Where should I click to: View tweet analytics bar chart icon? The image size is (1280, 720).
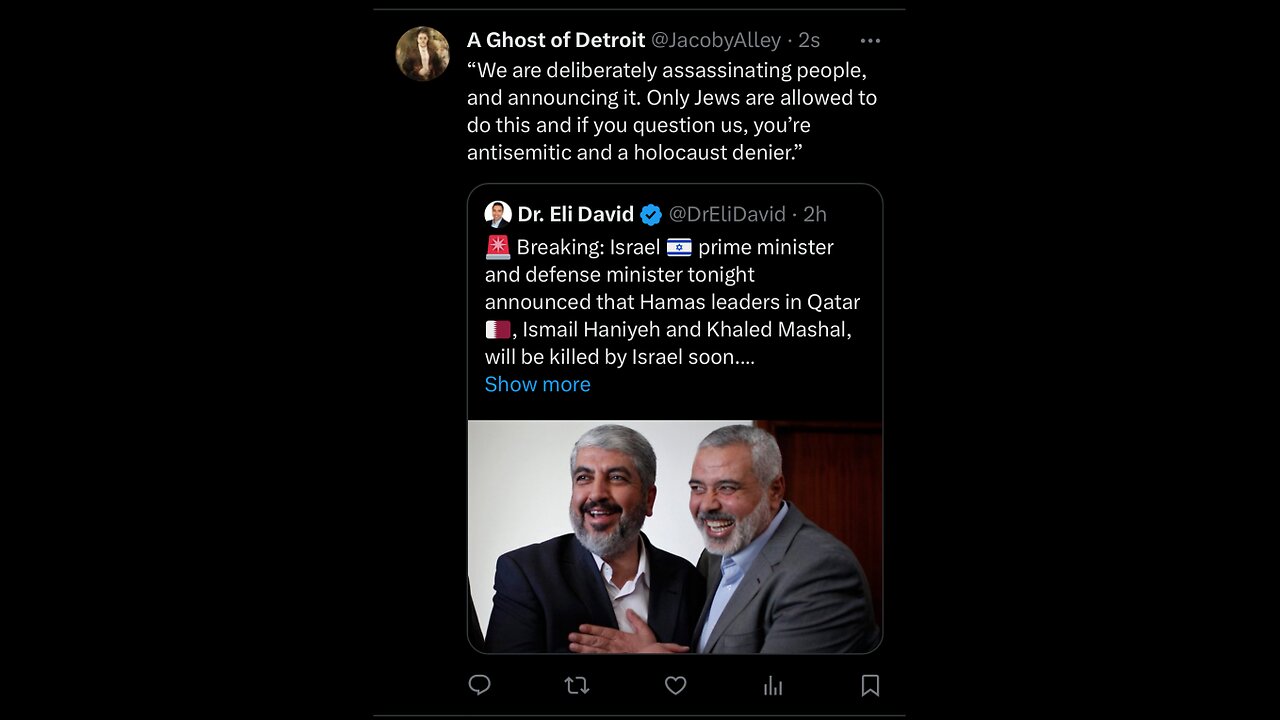point(773,685)
